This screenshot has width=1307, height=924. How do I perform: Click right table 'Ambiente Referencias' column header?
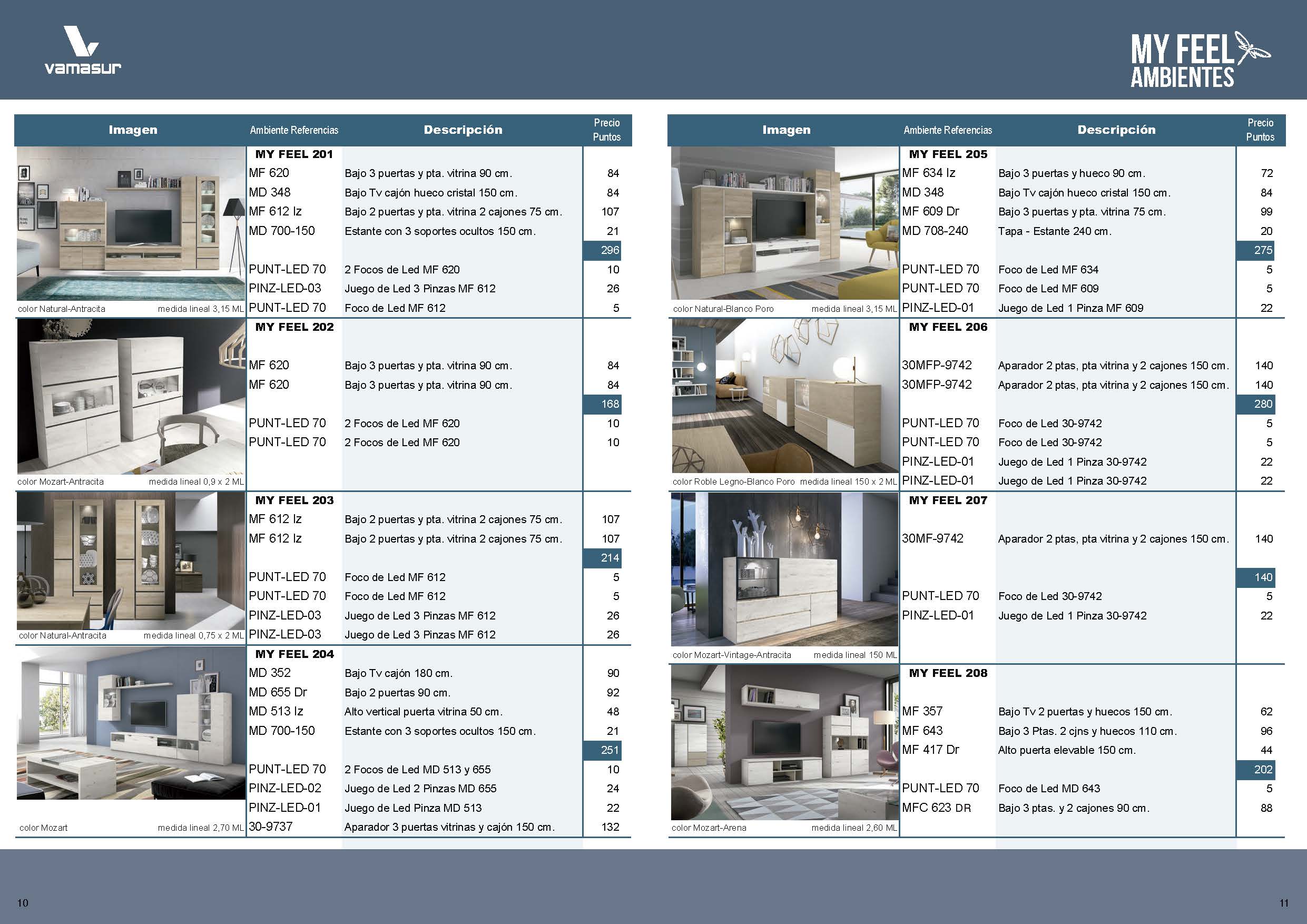click(948, 130)
